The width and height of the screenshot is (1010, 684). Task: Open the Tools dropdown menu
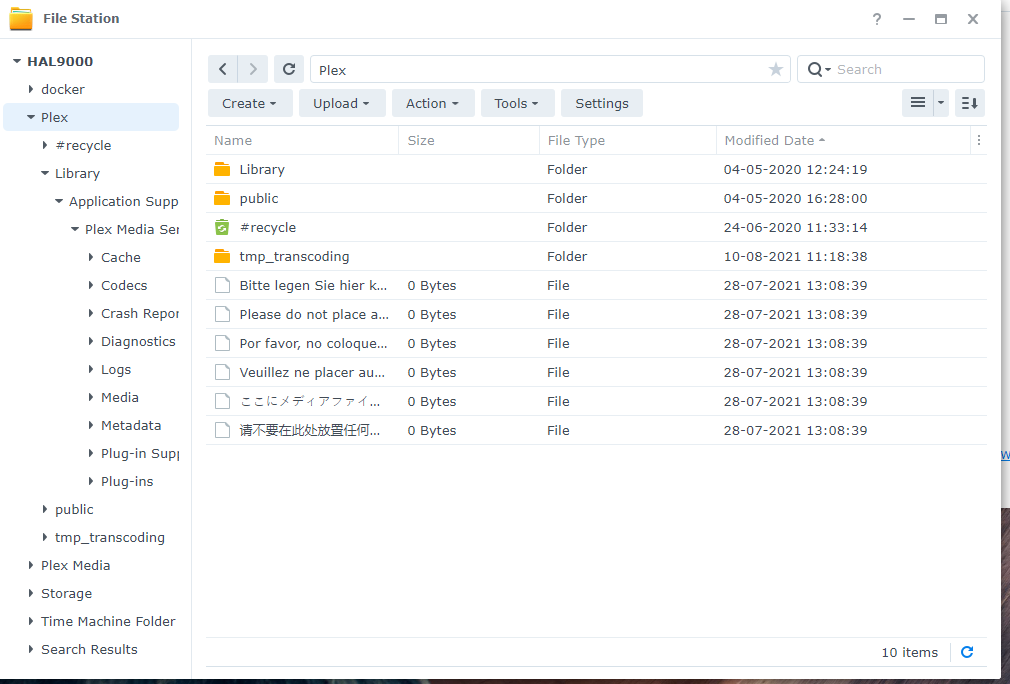tap(517, 103)
